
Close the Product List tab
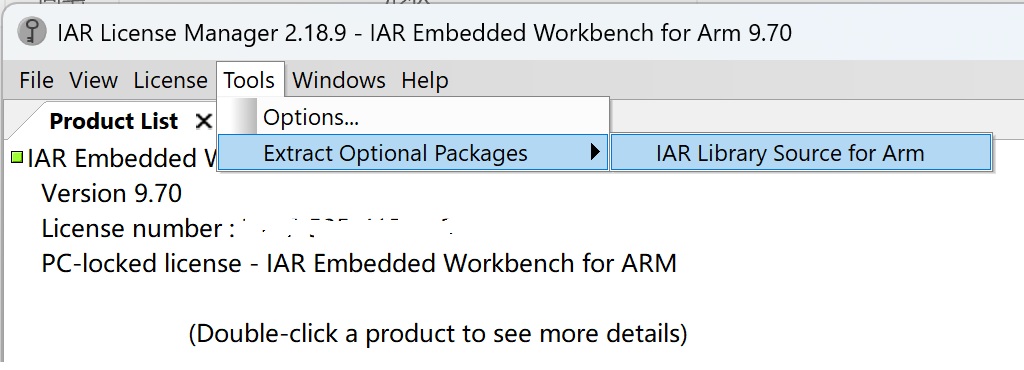pyautogui.click(x=204, y=121)
